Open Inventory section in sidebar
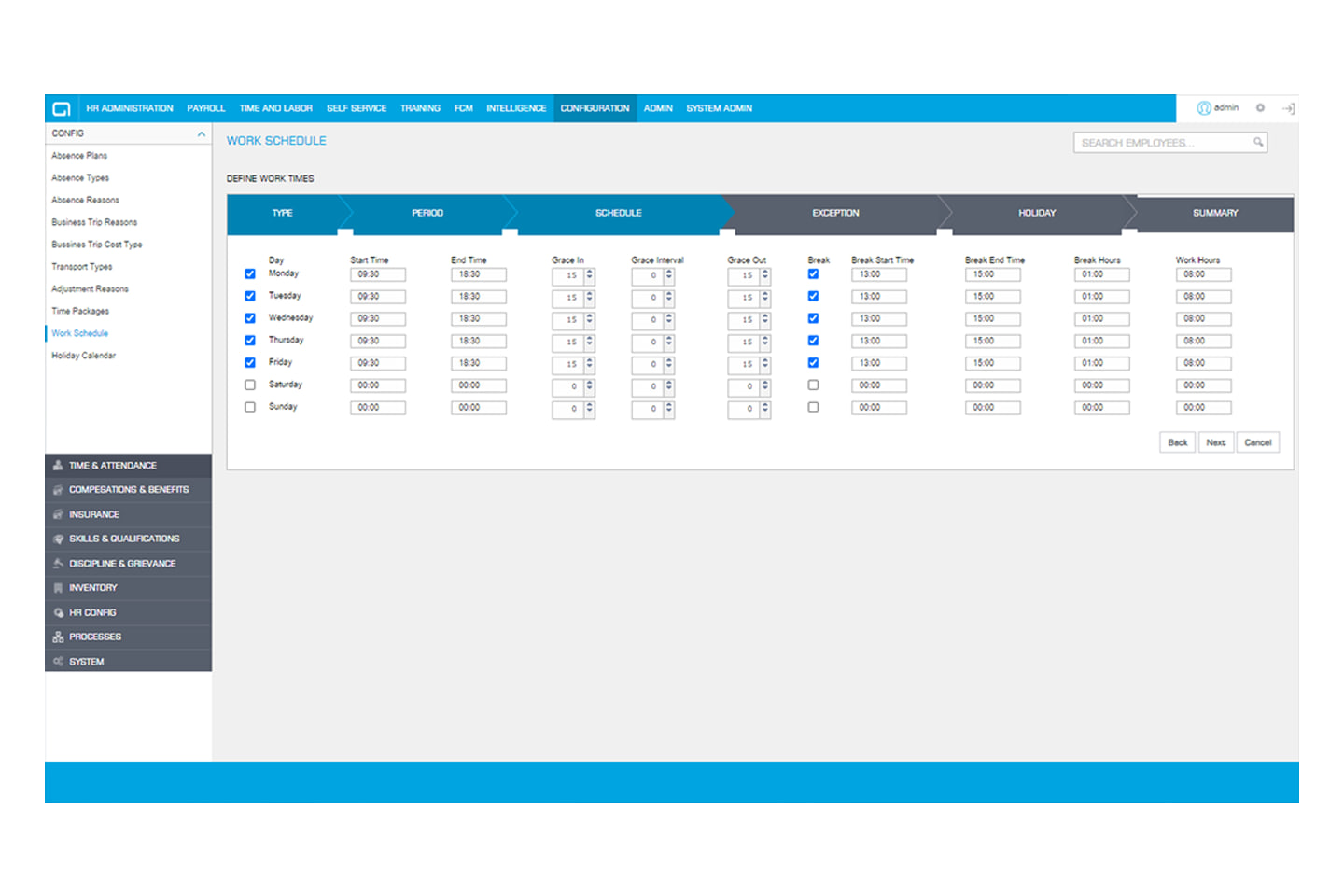The width and height of the screenshot is (1344, 896). pos(128,588)
